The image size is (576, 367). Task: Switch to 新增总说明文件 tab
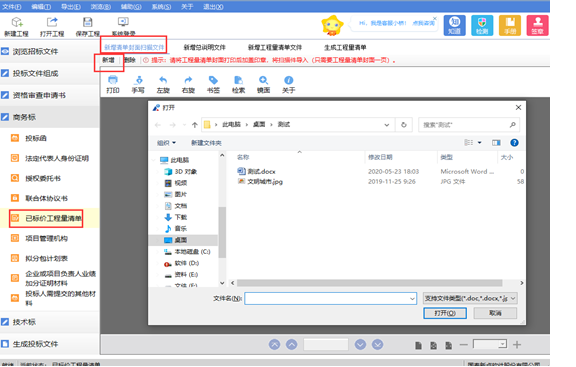(x=205, y=47)
